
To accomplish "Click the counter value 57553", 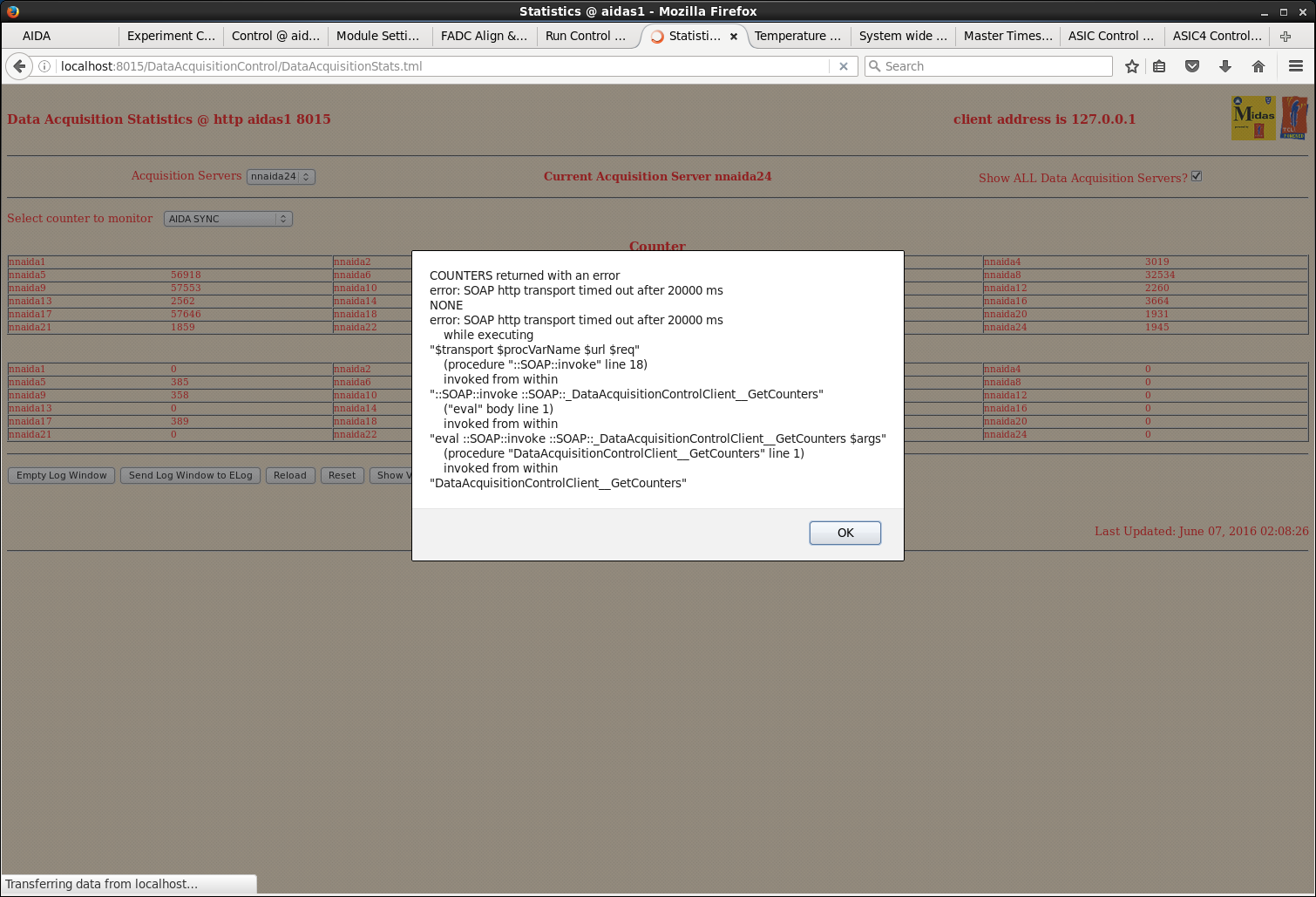I will (x=186, y=288).
